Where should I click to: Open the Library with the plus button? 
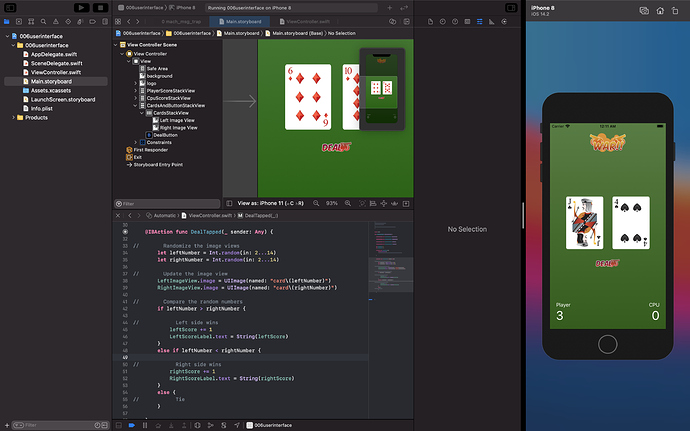[389, 7]
